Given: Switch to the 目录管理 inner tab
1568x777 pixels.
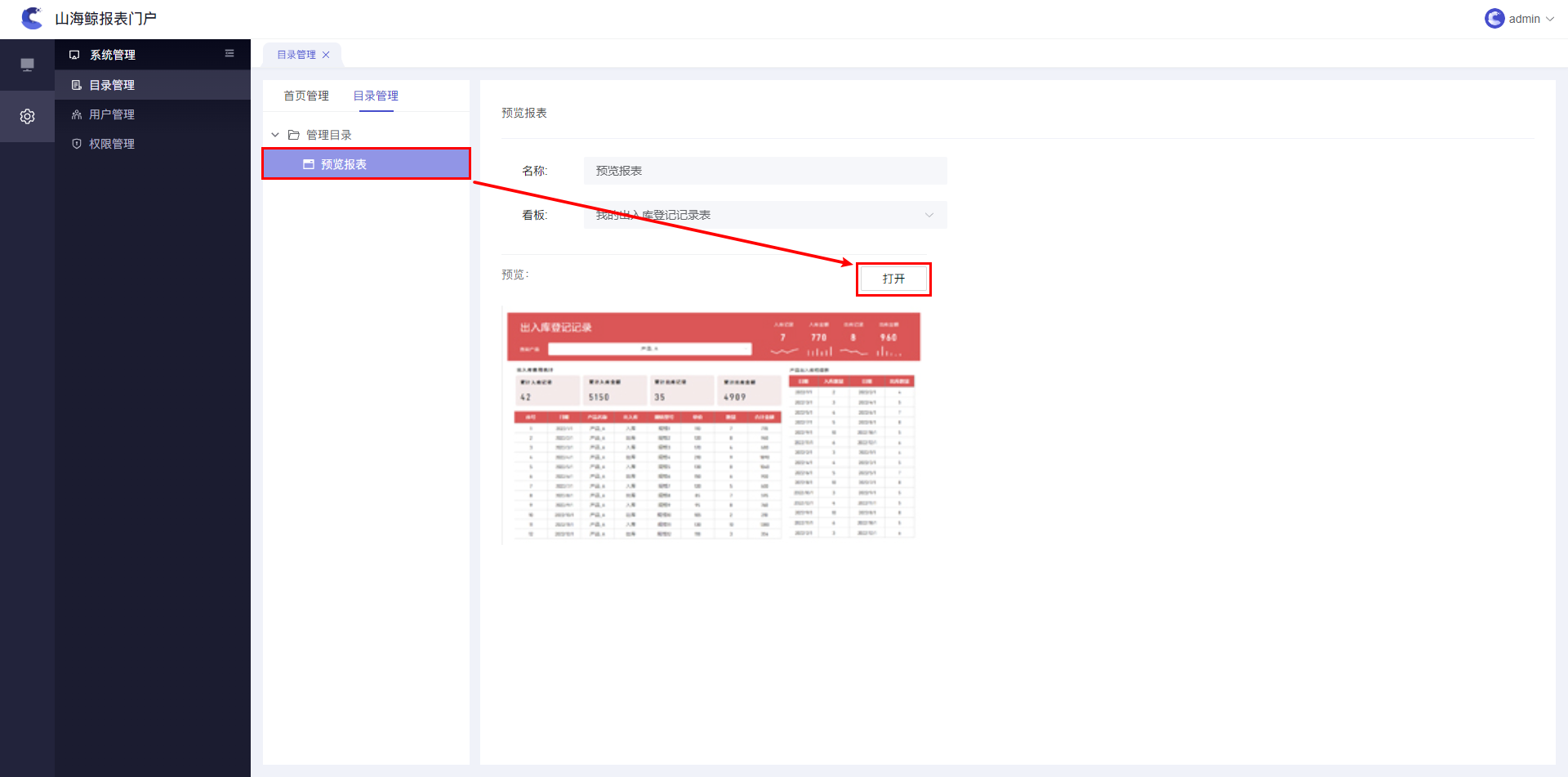Looking at the screenshot, I should pos(376,96).
